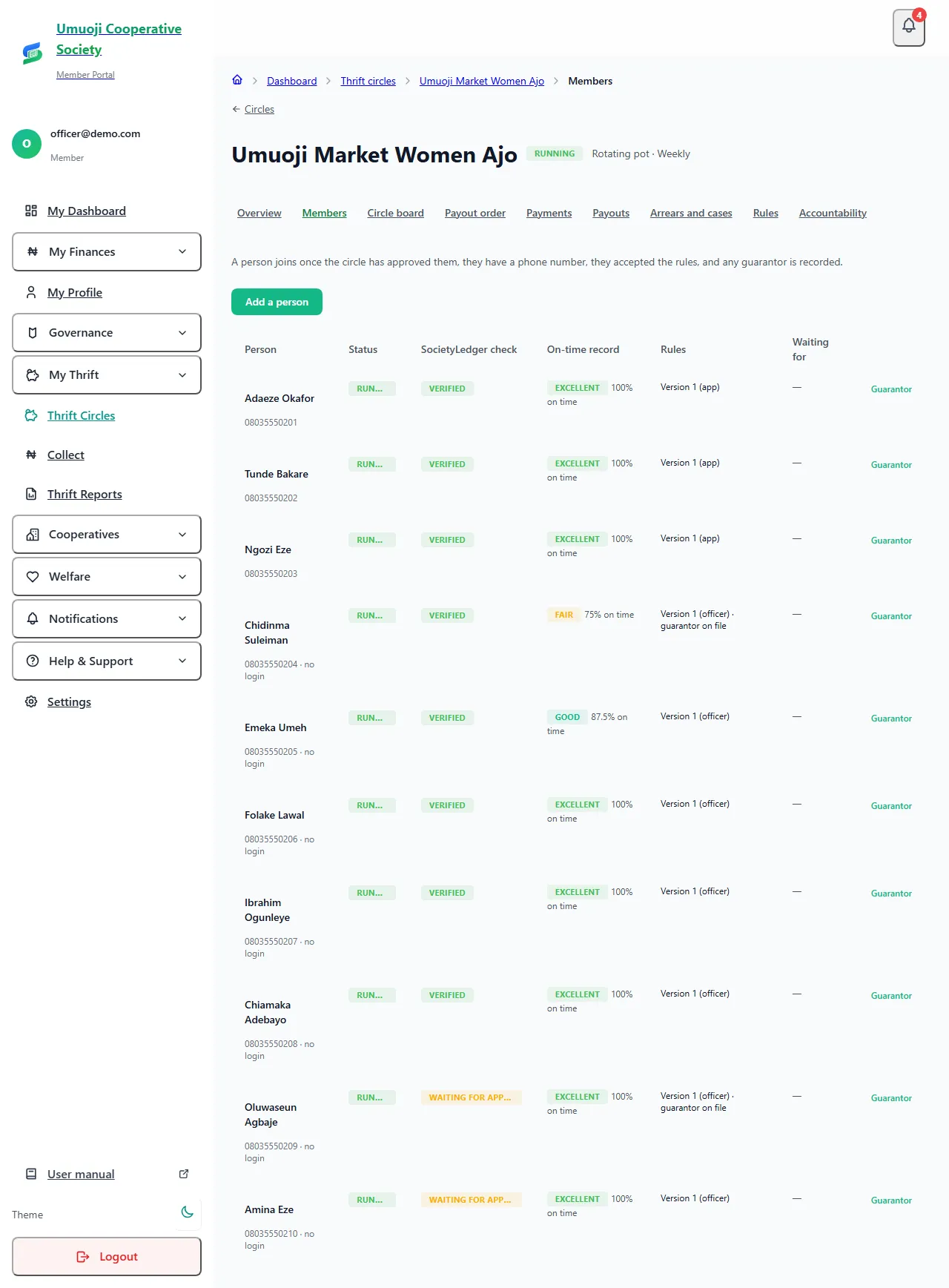The height and width of the screenshot is (1288, 949).
Task: Click the home icon in breadcrumb
Action: click(237, 80)
